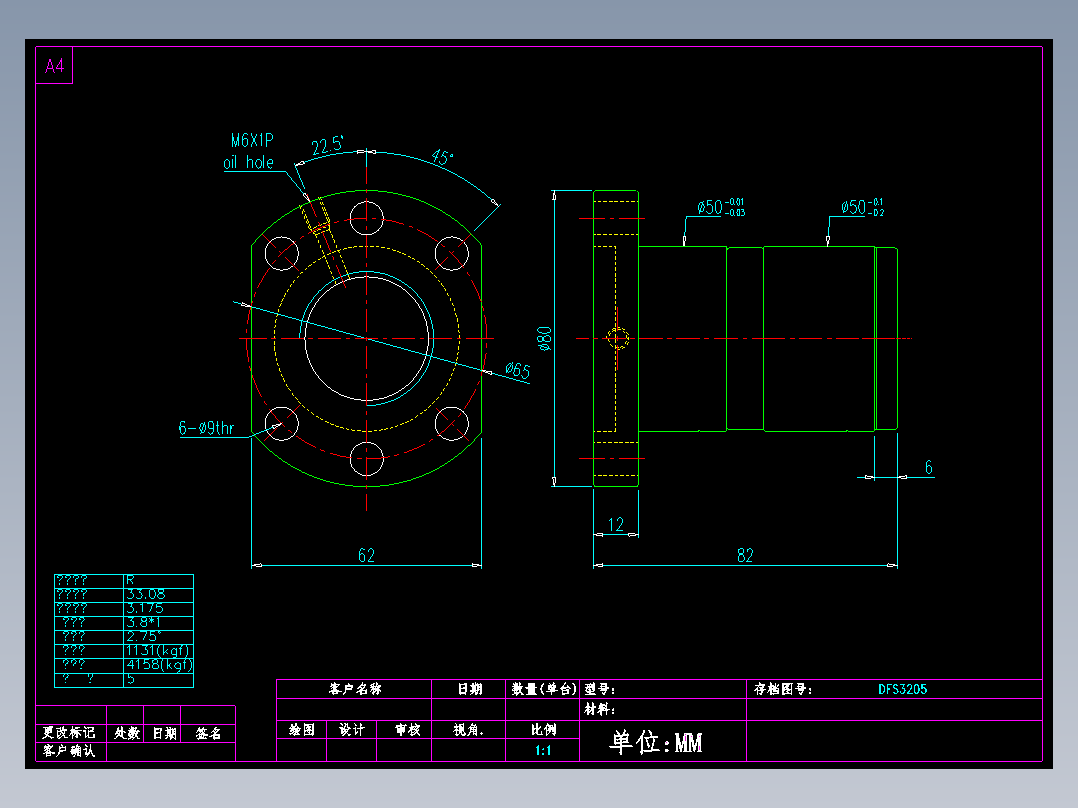The height and width of the screenshot is (808, 1078).
Task: Select the 33.08 value in the spec table
Action: pyautogui.click(x=145, y=594)
